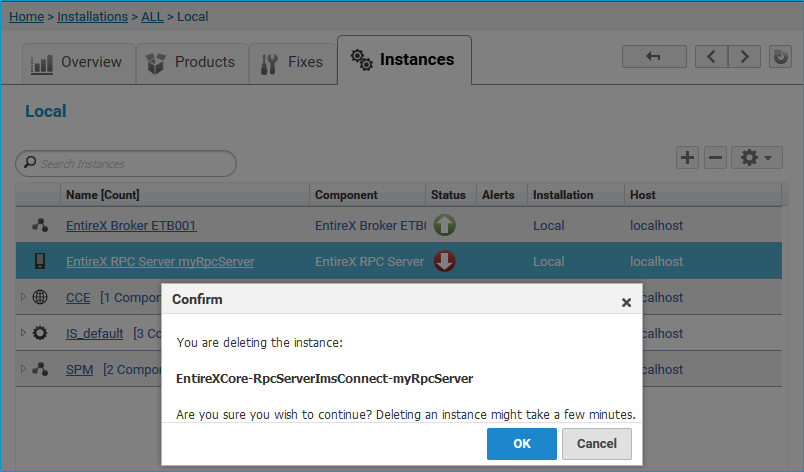Open the ALL breadcrumb link

click(x=152, y=16)
